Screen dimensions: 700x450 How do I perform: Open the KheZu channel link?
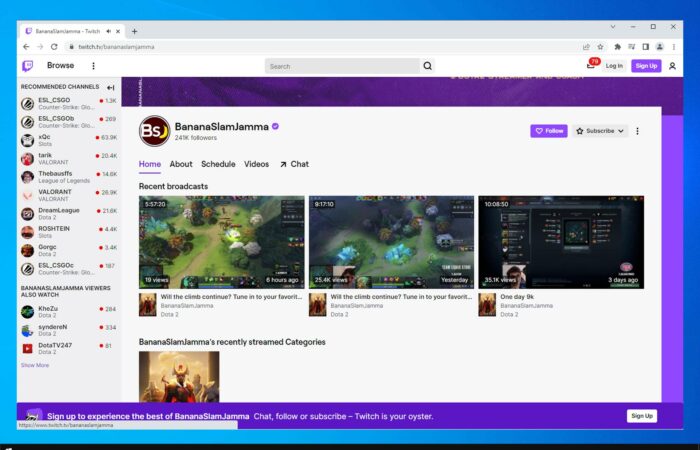[69, 312]
